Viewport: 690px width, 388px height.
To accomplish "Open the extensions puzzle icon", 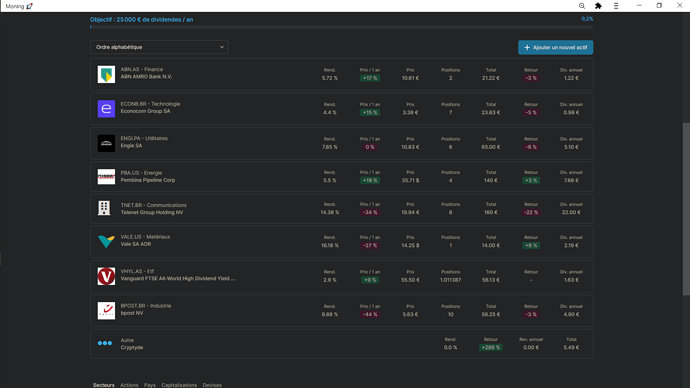I will pyautogui.click(x=598, y=6).
